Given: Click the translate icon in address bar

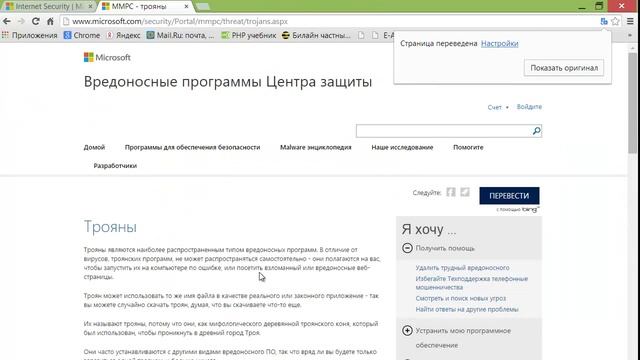Looking at the screenshot, I should (x=604, y=21).
